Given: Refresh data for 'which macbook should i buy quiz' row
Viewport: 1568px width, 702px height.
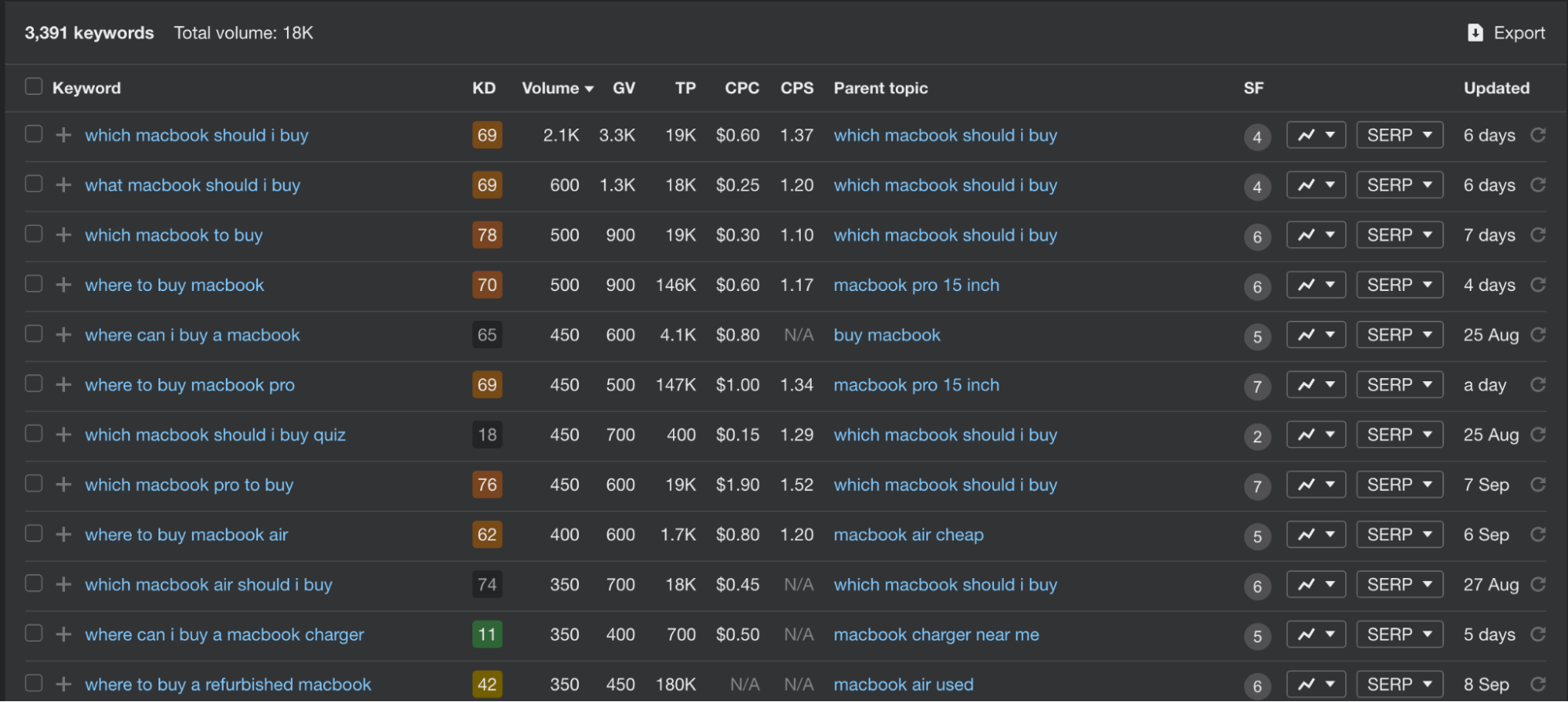Looking at the screenshot, I should (x=1538, y=435).
